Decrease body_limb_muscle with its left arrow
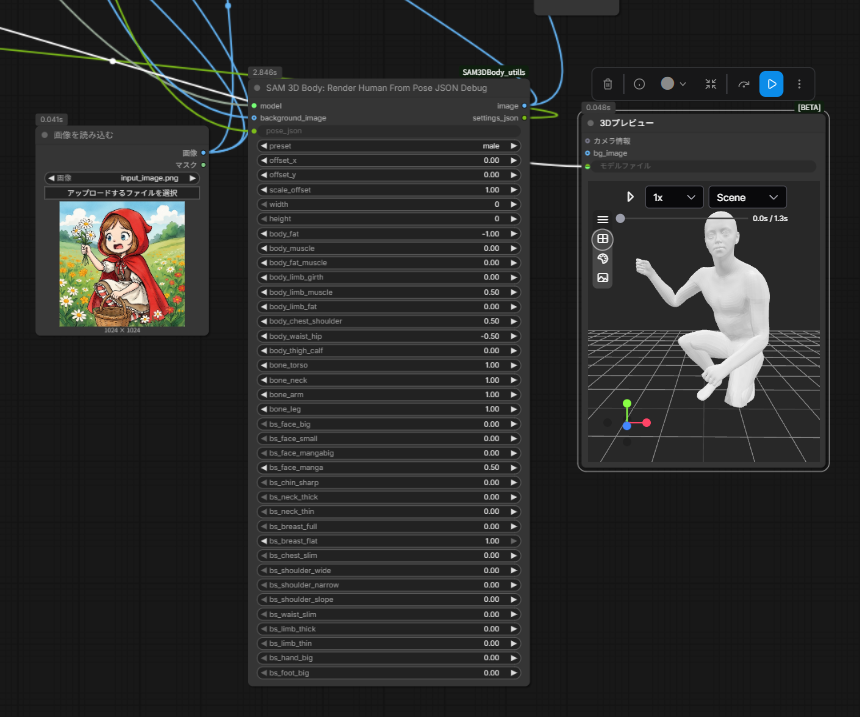 coord(264,292)
